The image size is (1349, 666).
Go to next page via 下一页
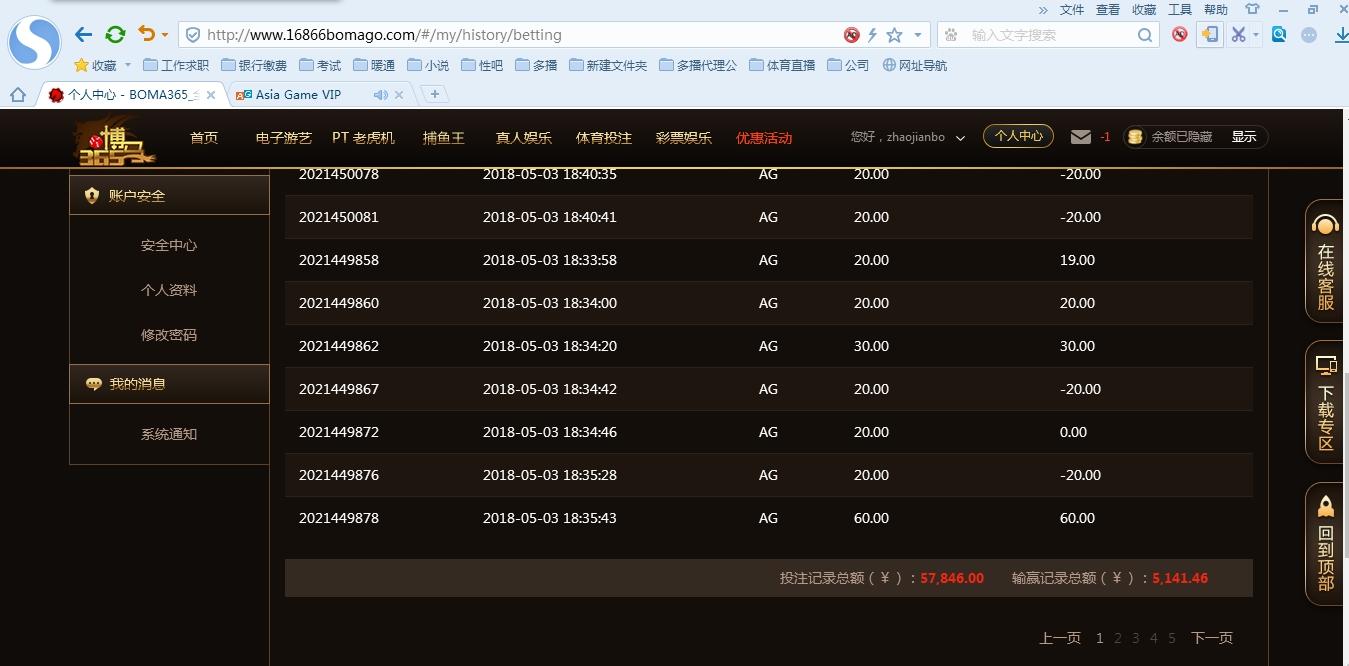pos(1212,638)
